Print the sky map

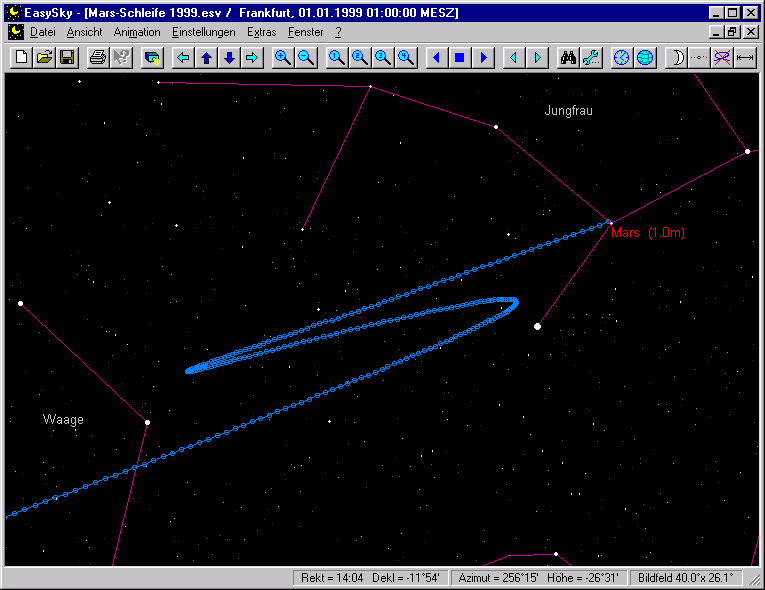(98, 58)
